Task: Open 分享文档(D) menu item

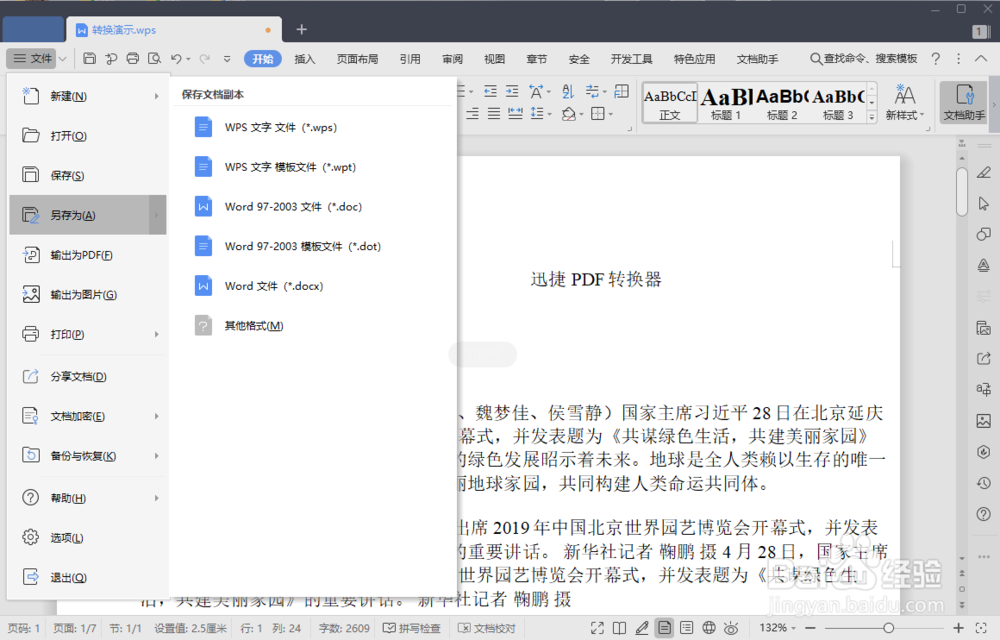Action: (87, 377)
